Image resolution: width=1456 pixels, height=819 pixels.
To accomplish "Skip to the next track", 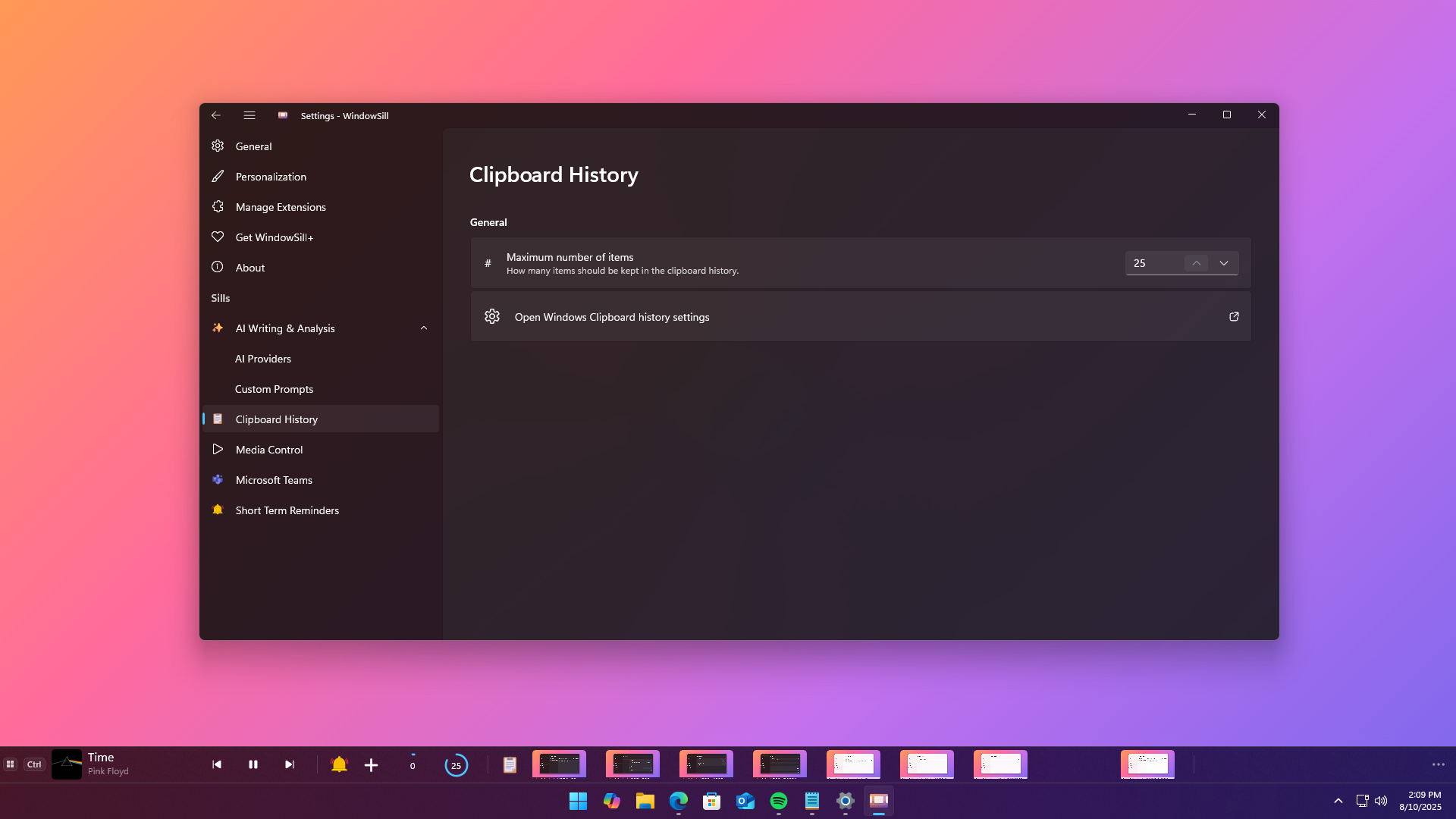I will point(289,764).
